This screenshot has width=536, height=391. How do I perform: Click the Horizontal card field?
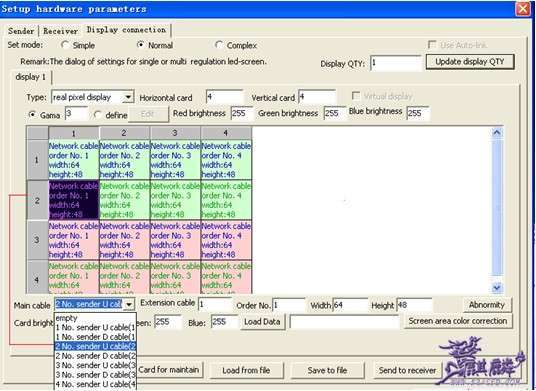225,97
